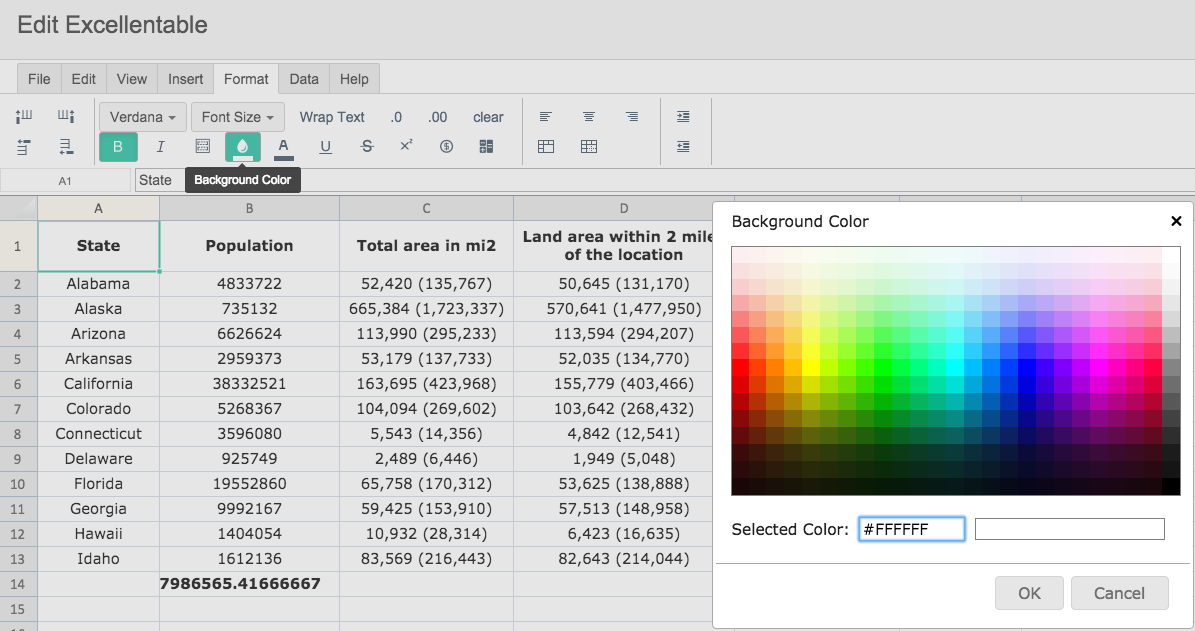Open the font color icon
Image resolution: width=1195 pixels, height=631 pixels.
pos(284,147)
